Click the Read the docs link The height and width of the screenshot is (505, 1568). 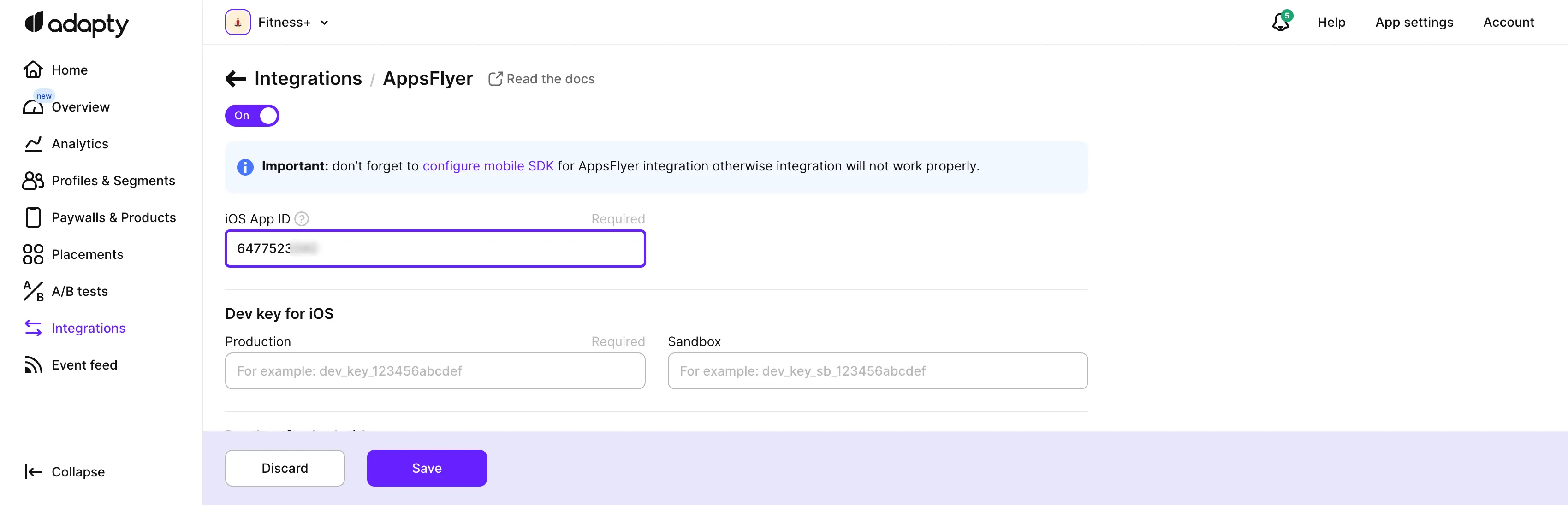(x=542, y=79)
